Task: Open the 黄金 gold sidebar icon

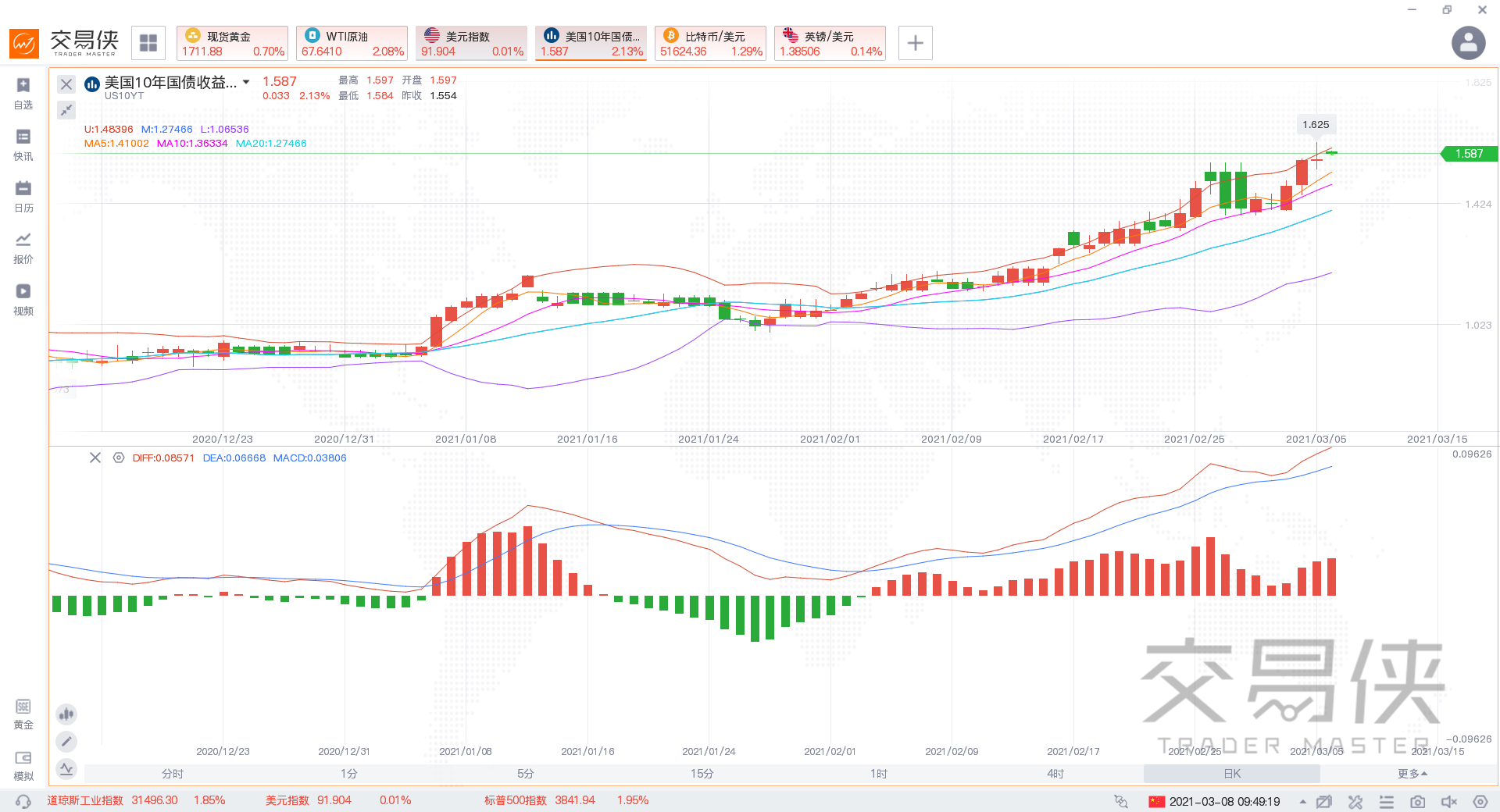Action: (23, 714)
